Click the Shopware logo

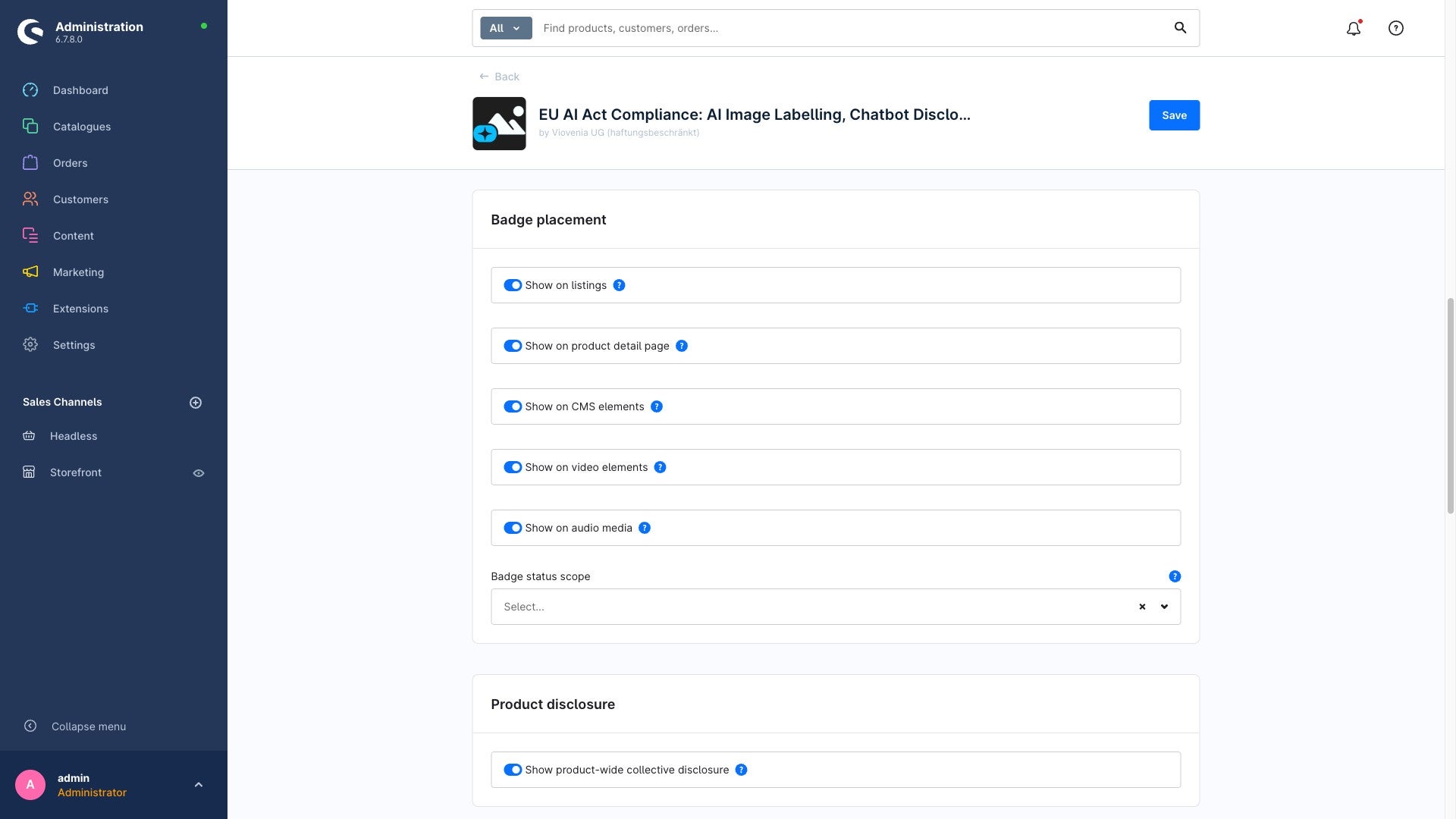tap(30, 32)
